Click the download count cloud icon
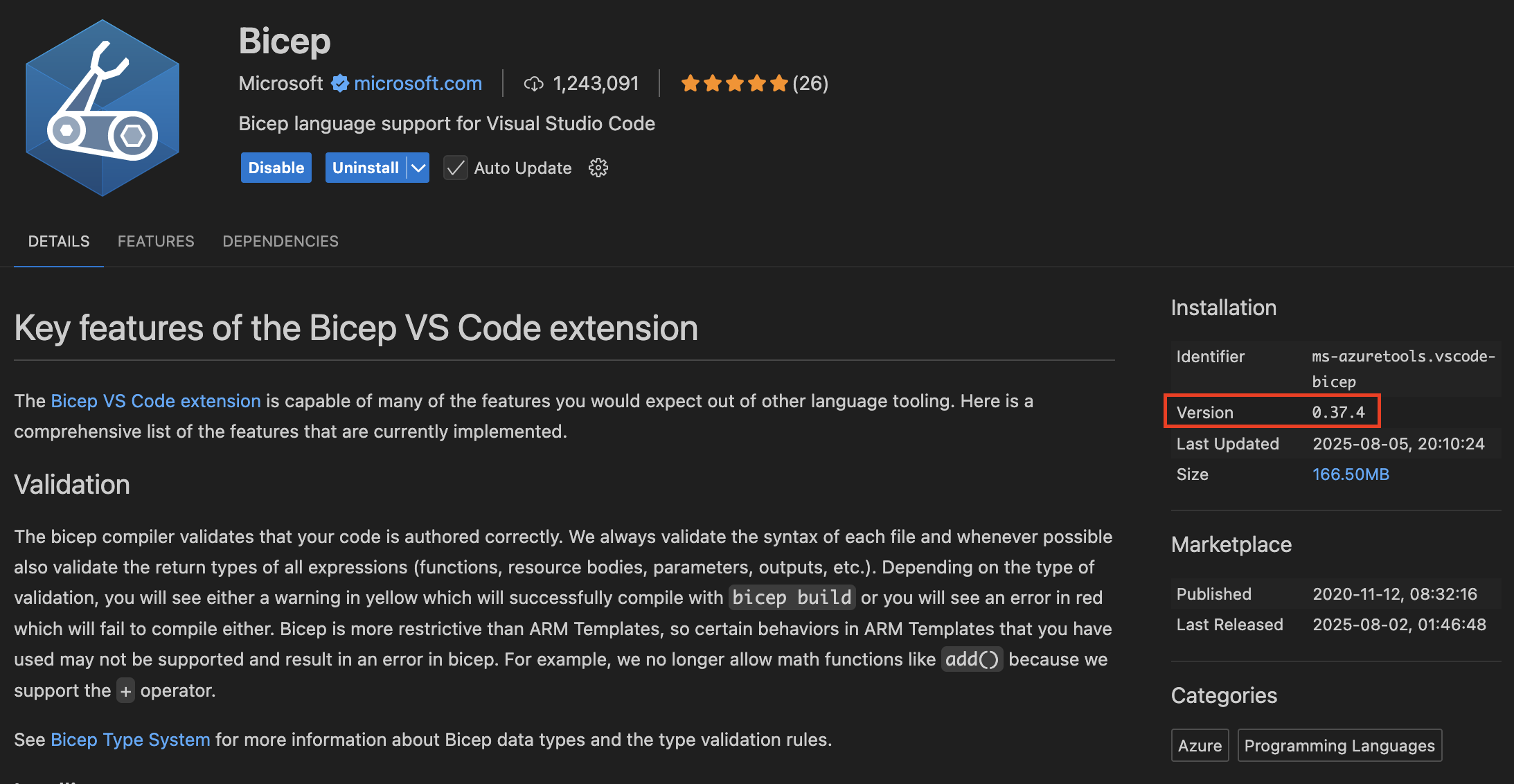Viewport: 1514px width, 784px height. tap(533, 83)
